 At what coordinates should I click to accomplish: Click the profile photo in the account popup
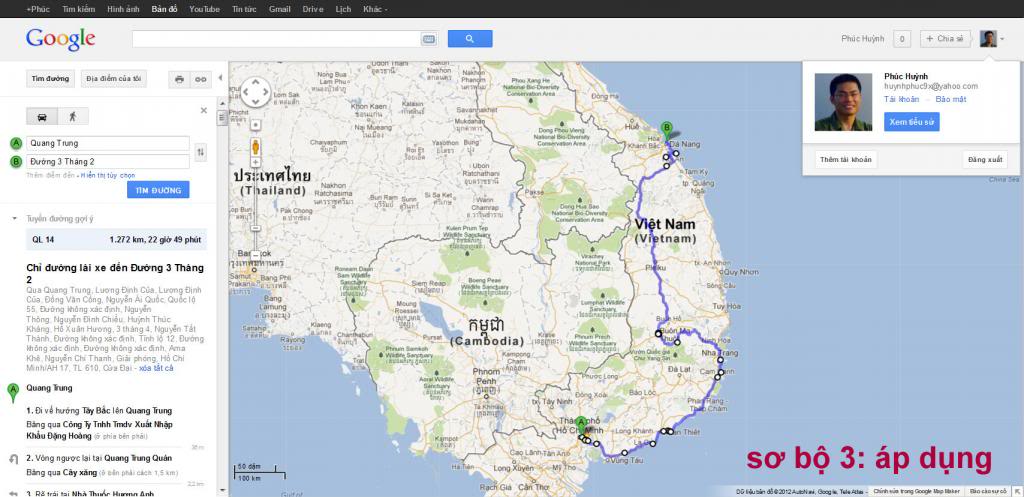pyautogui.click(x=843, y=102)
